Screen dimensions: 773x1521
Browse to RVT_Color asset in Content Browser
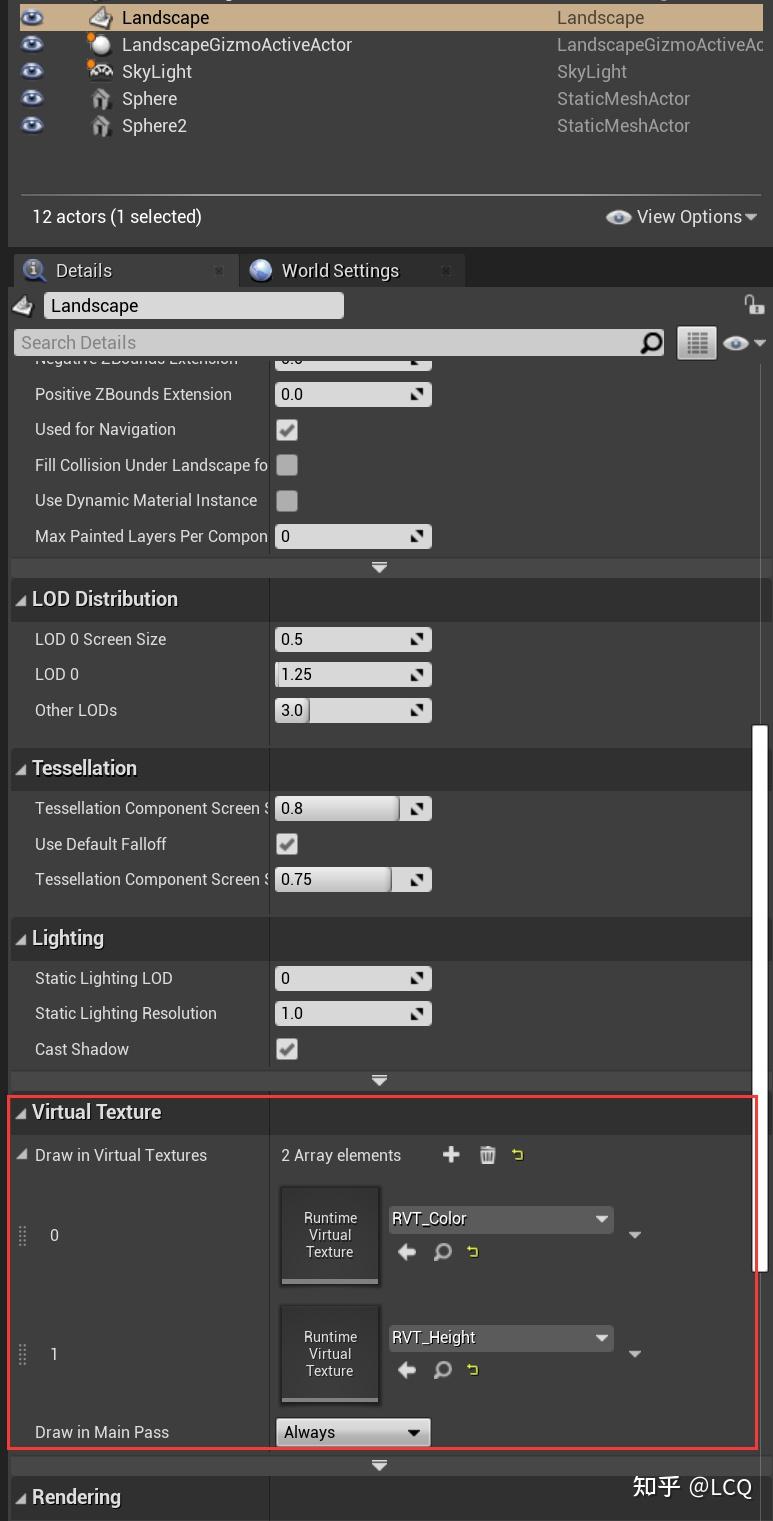coord(442,1251)
